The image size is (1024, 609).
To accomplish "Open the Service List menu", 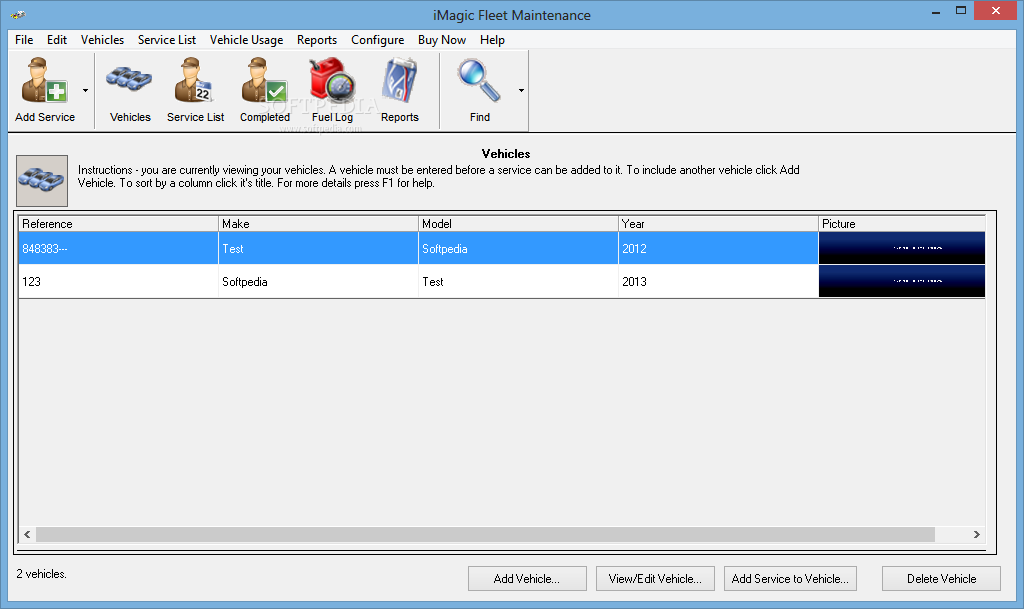I will [x=167, y=40].
